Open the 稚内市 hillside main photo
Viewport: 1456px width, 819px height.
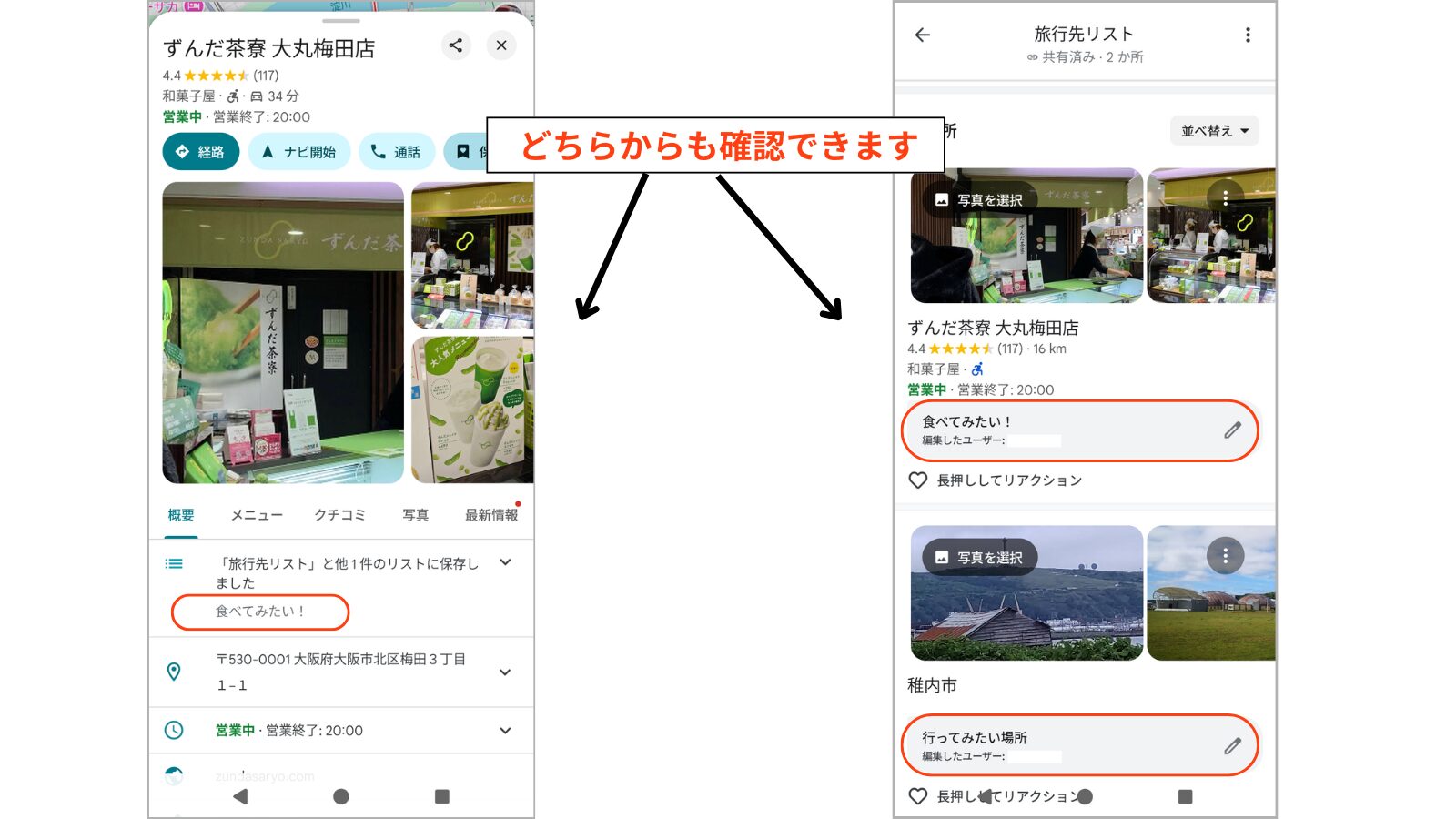(x=1026, y=592)
